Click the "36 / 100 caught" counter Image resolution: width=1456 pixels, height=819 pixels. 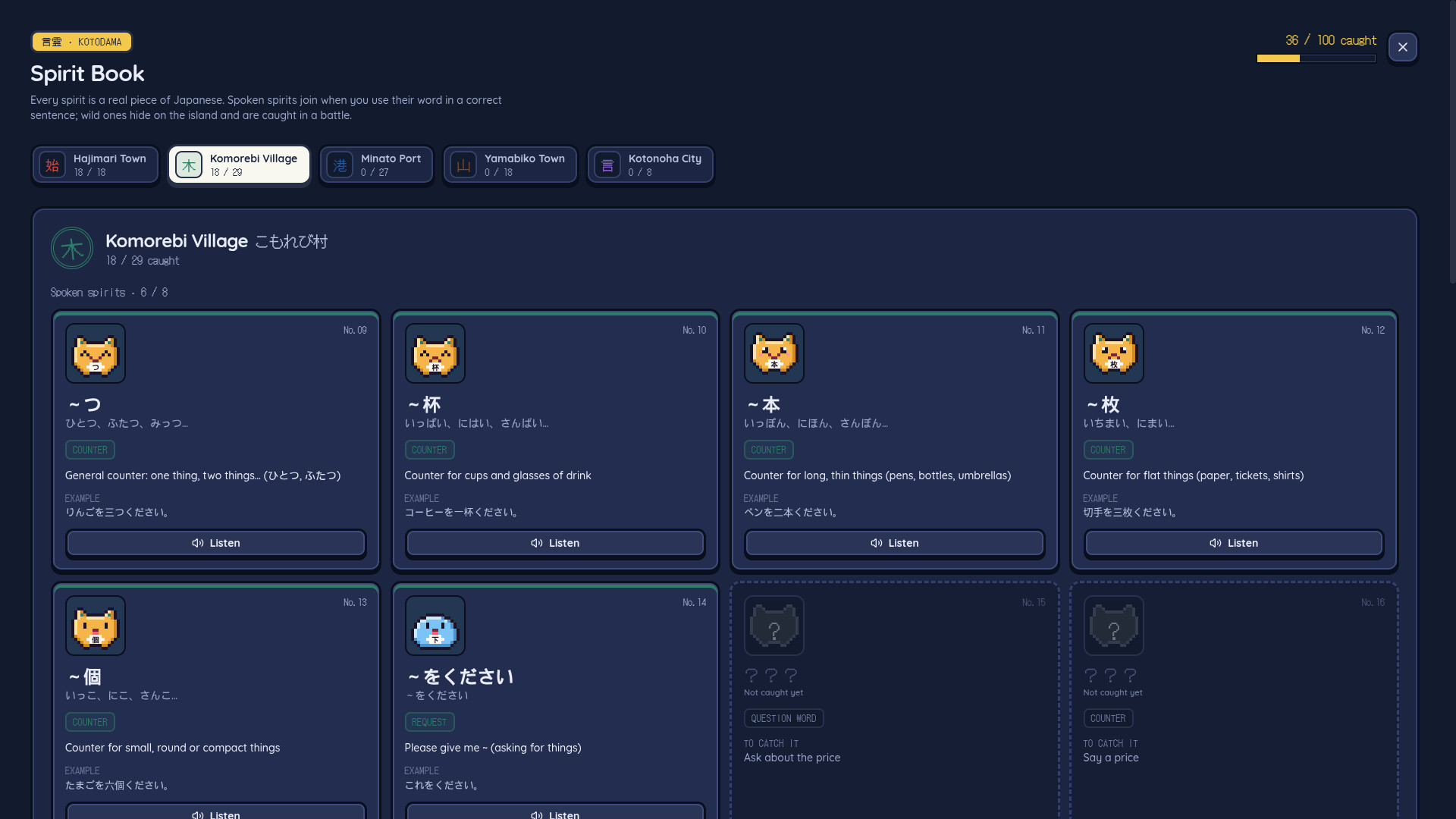pos(1331,40)
